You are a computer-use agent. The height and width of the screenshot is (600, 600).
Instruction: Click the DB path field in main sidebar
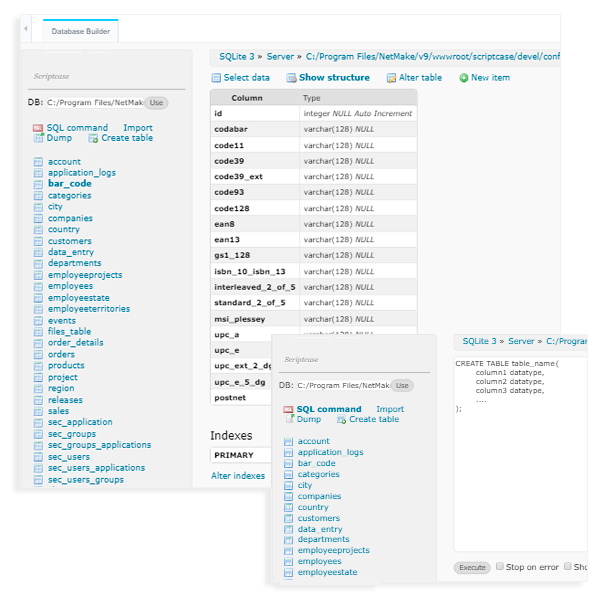click(x=95, y=103)
